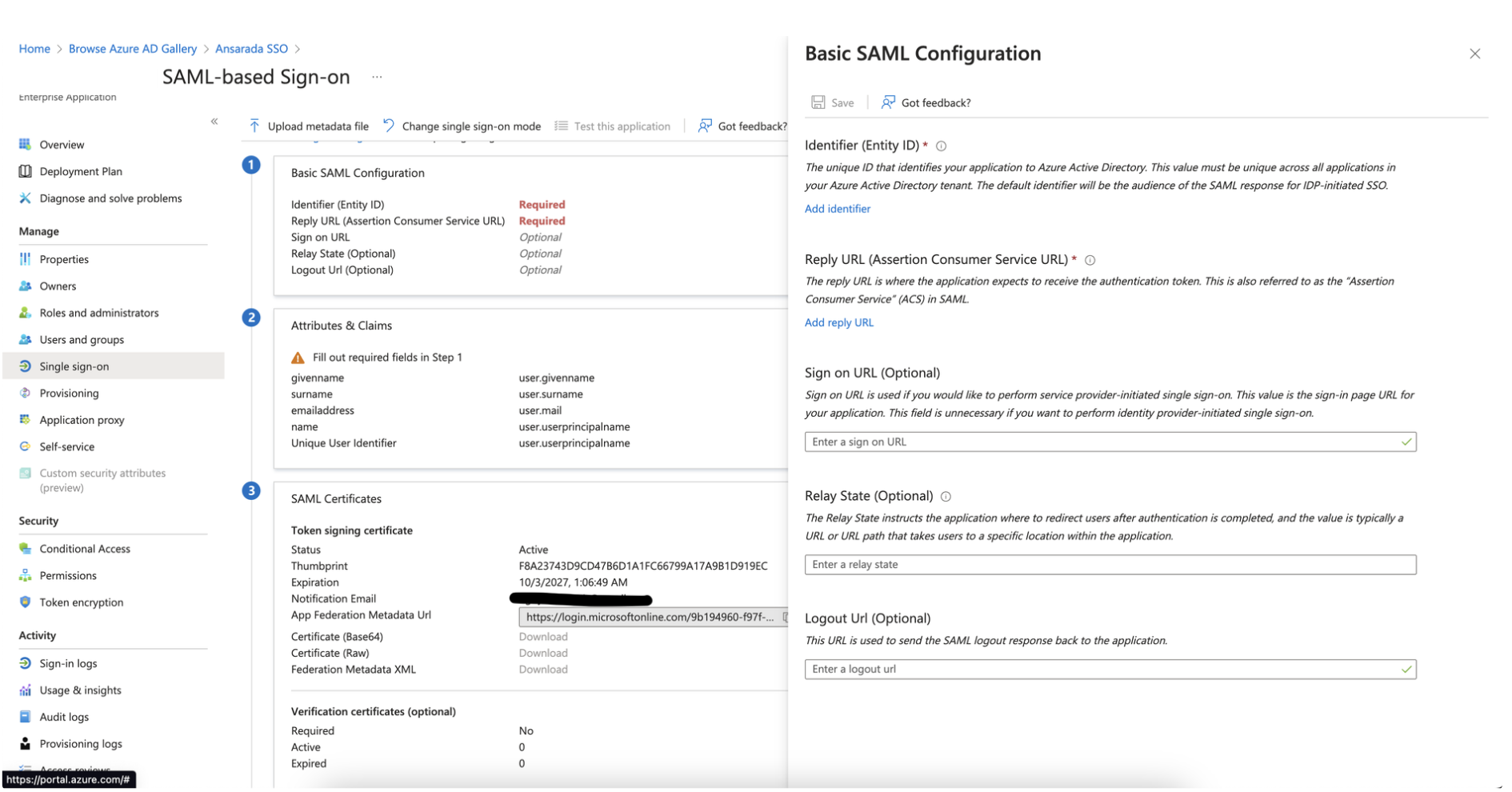The height and width of the screenshot is (792, 1512).
Task: Click the Save disk icon in SAML panel
Action: (818, 102)
